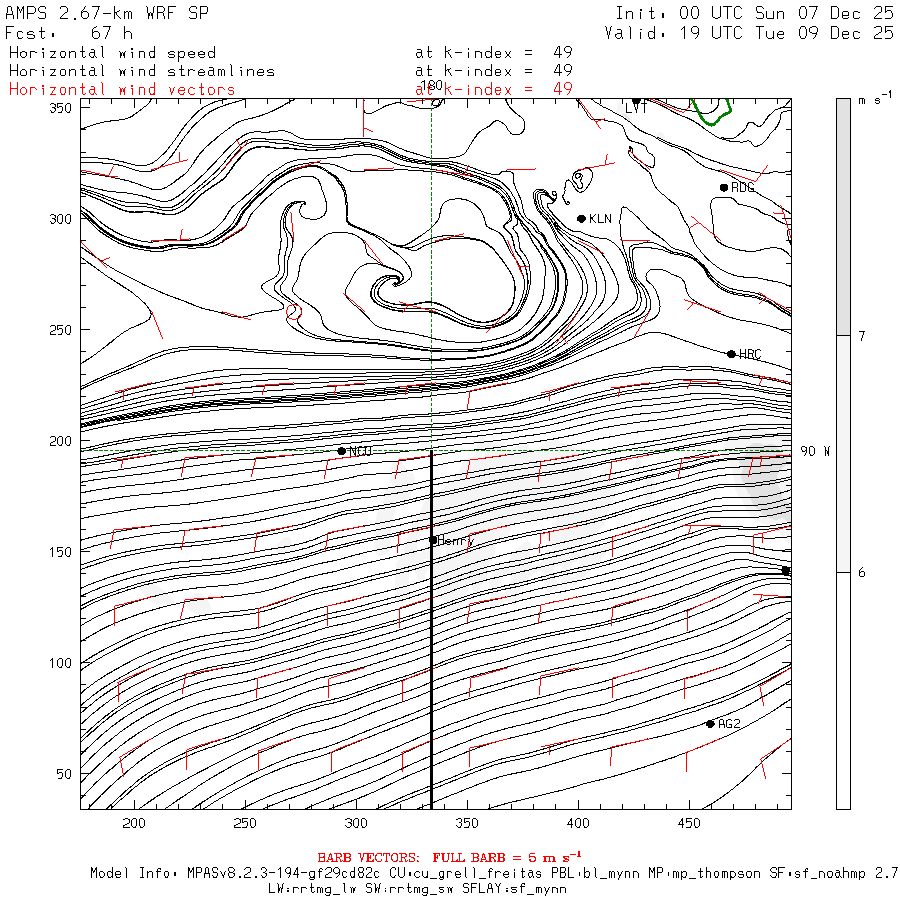The image size is (900, 900).
Task: Click the red 'Horizontal wind vectors' label
Action: point(122,89)
